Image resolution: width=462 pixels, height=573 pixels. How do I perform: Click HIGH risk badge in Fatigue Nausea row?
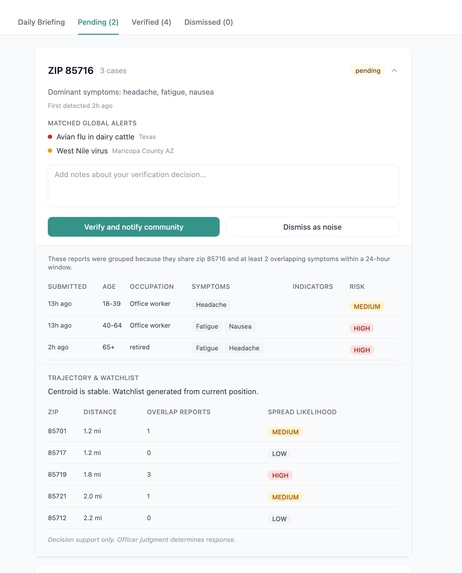(x=361, y=328)
